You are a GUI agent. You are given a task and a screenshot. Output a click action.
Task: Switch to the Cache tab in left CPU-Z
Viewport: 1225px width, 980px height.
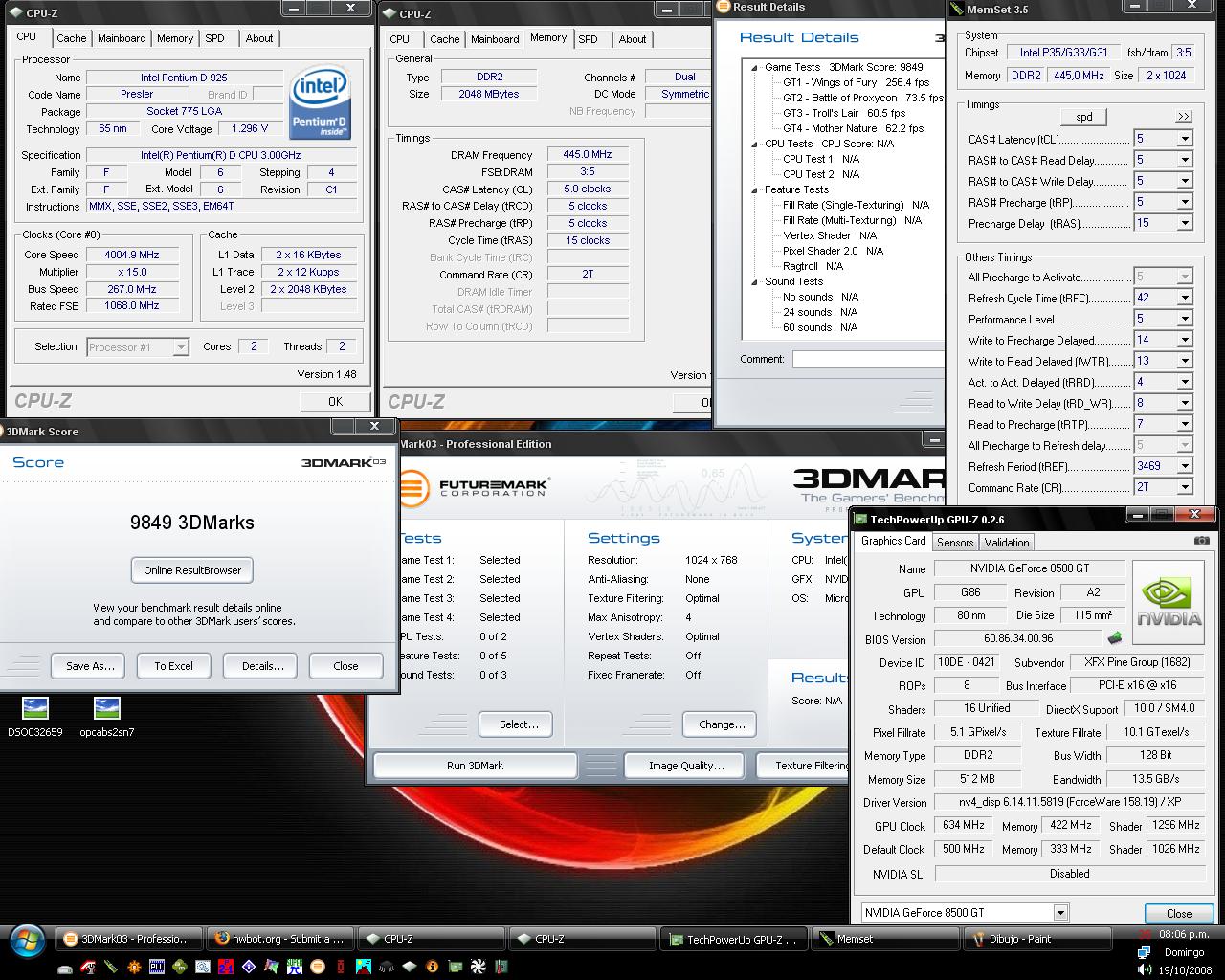point(72,38)
